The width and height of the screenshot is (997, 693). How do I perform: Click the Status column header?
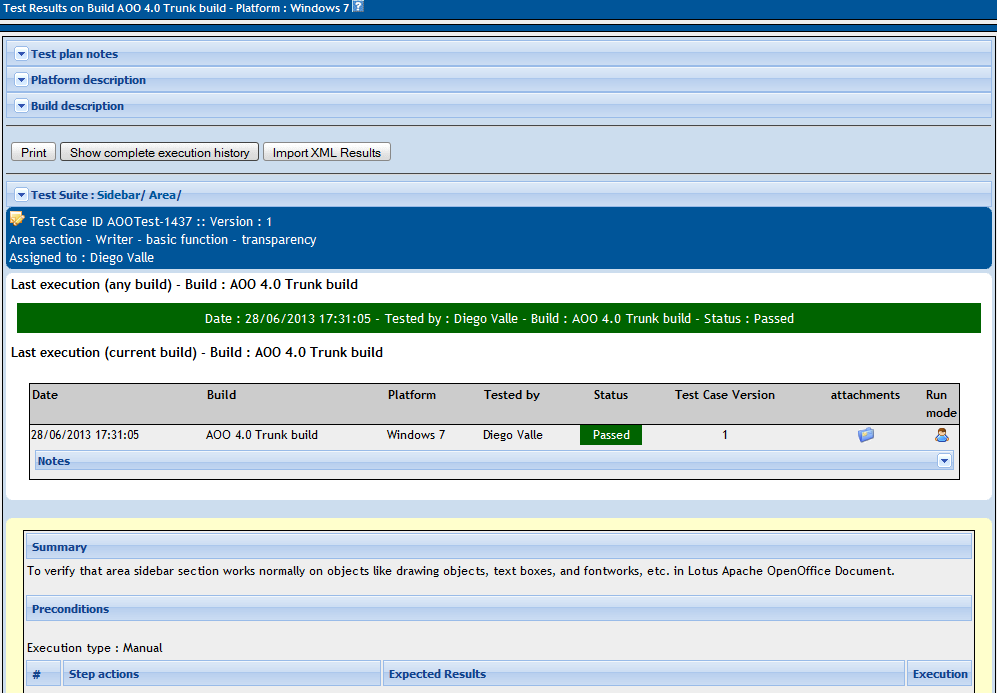click(x=611, y=395)
